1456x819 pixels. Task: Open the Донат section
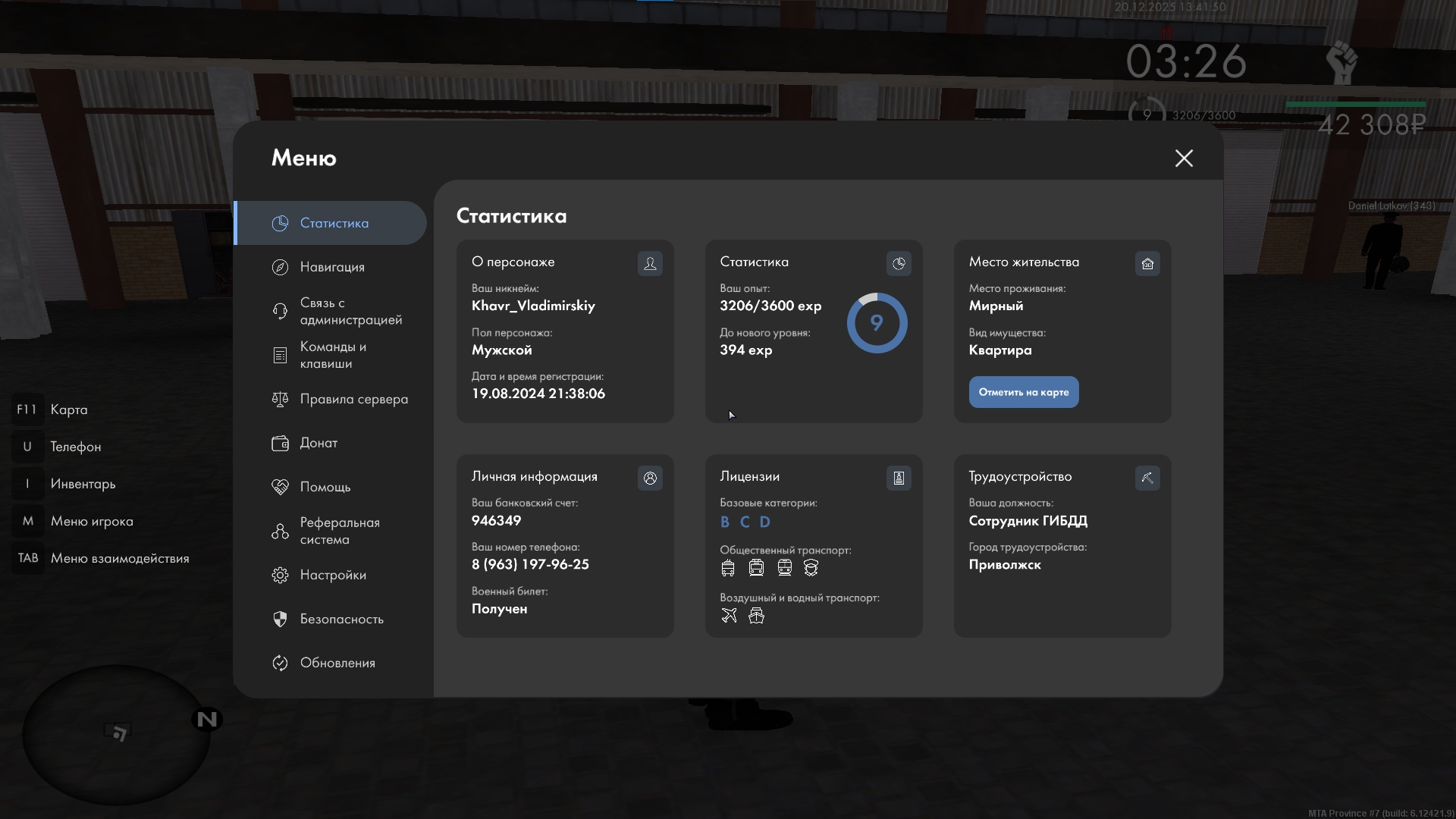coord(318,443)
